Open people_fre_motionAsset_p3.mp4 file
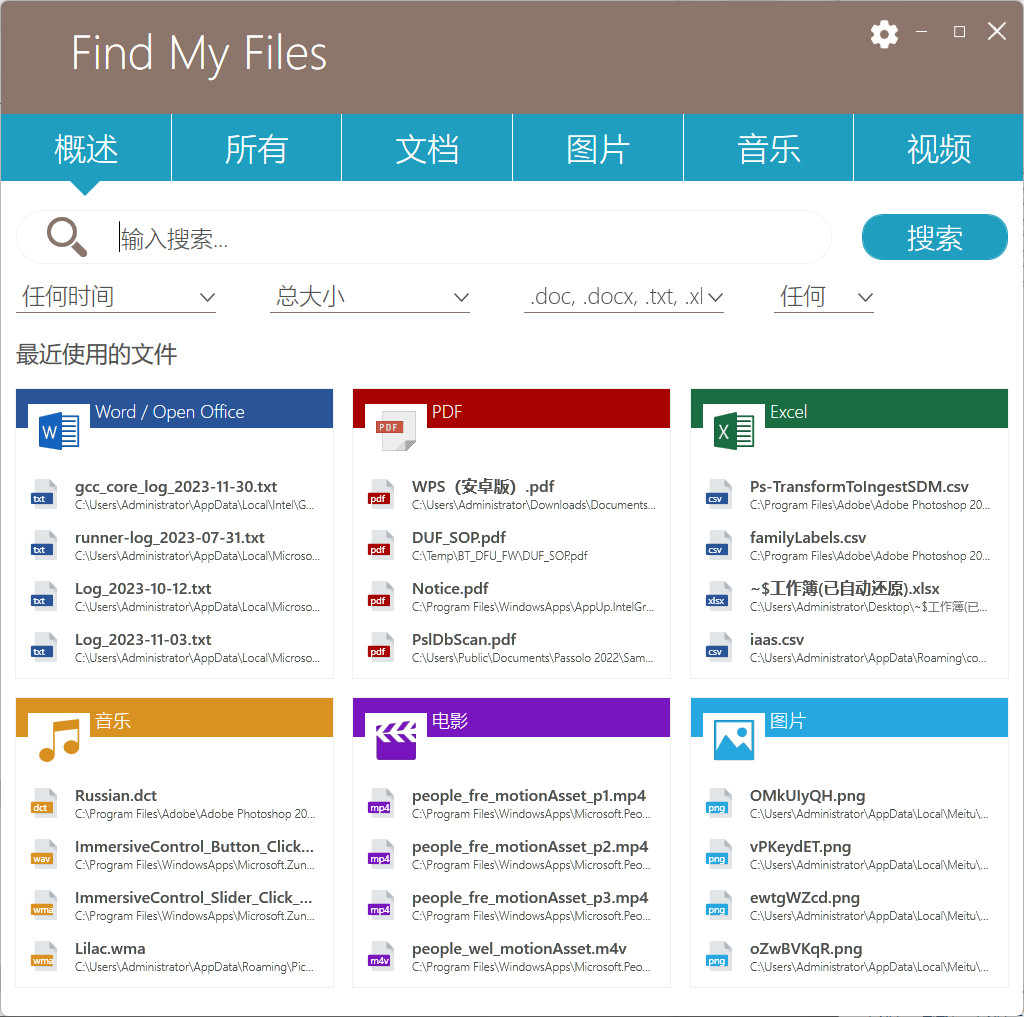Viewport: 1024px width, 1017px height. coord(511,906)
